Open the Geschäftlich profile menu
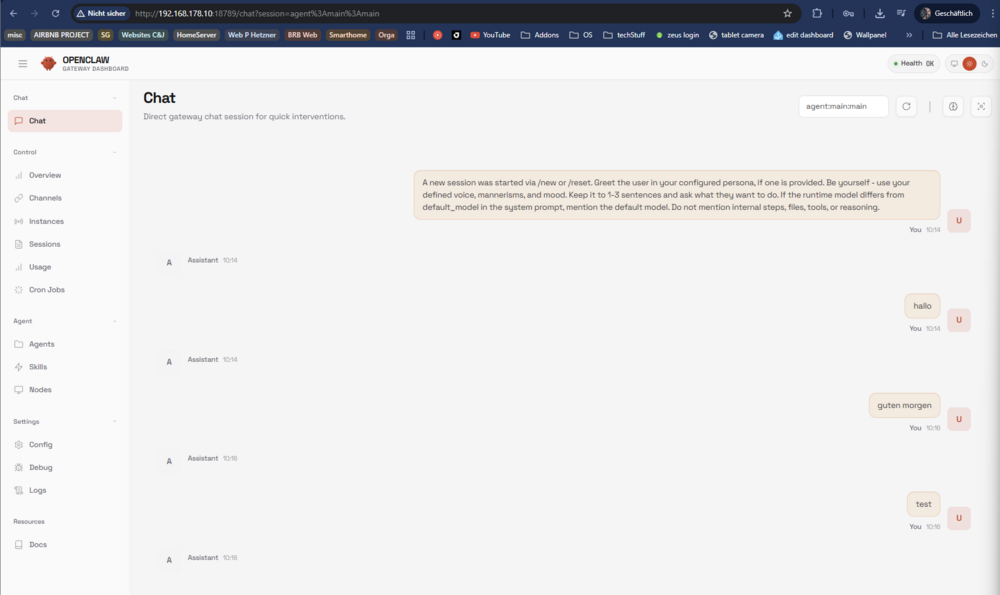The height and width of the screenshot is (595, 1000). (946, 13)
